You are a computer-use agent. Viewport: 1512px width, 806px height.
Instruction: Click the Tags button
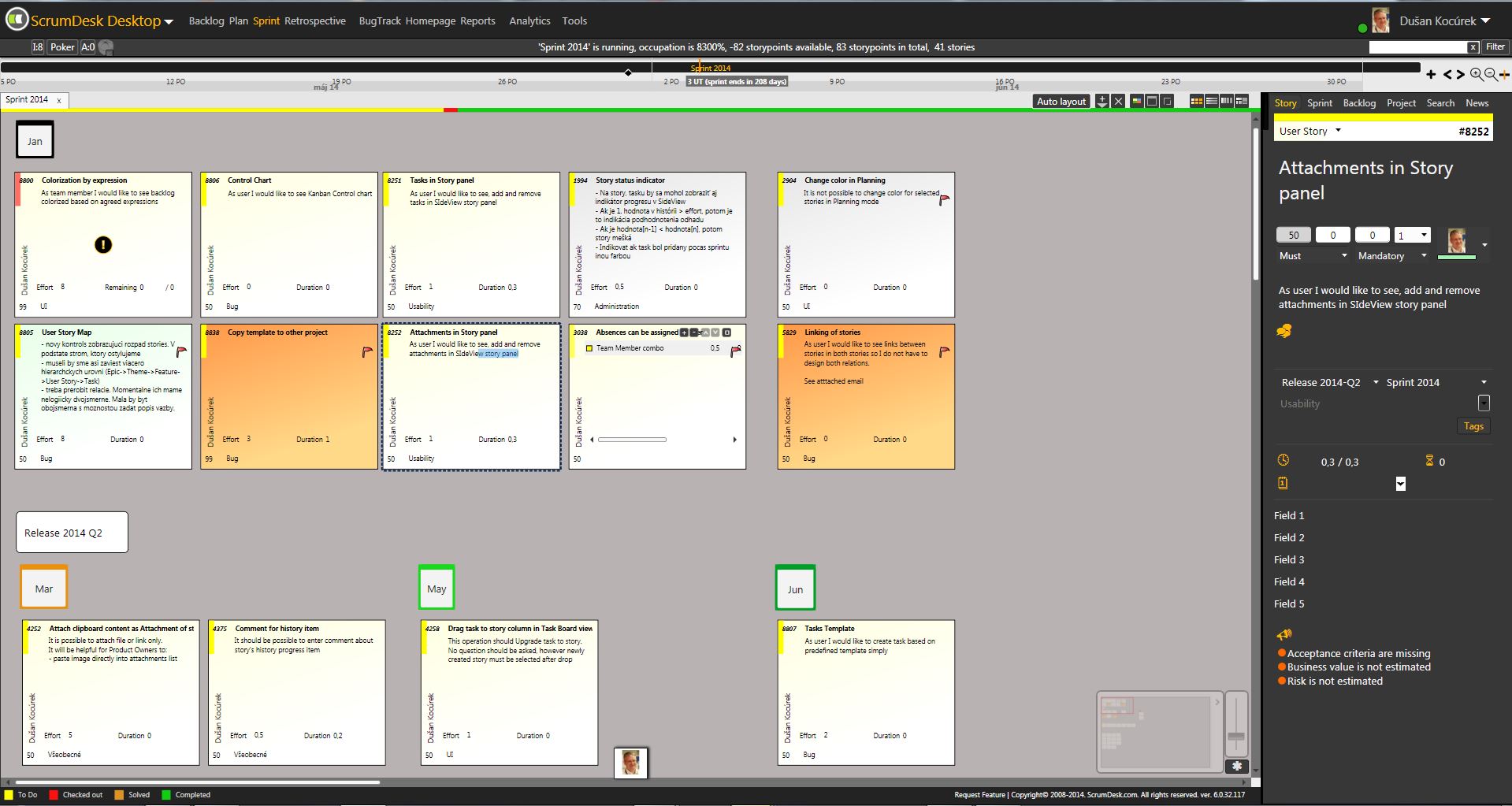1473,426
